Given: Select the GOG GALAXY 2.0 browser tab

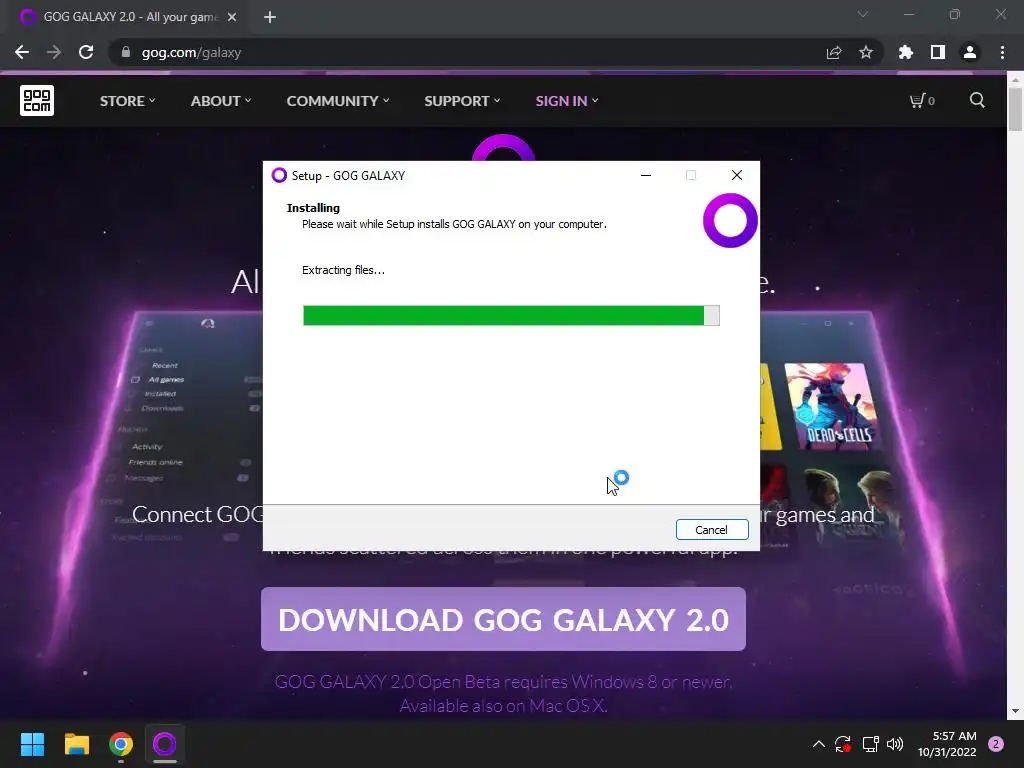Looking at the screenshot, I should point(127,17).
